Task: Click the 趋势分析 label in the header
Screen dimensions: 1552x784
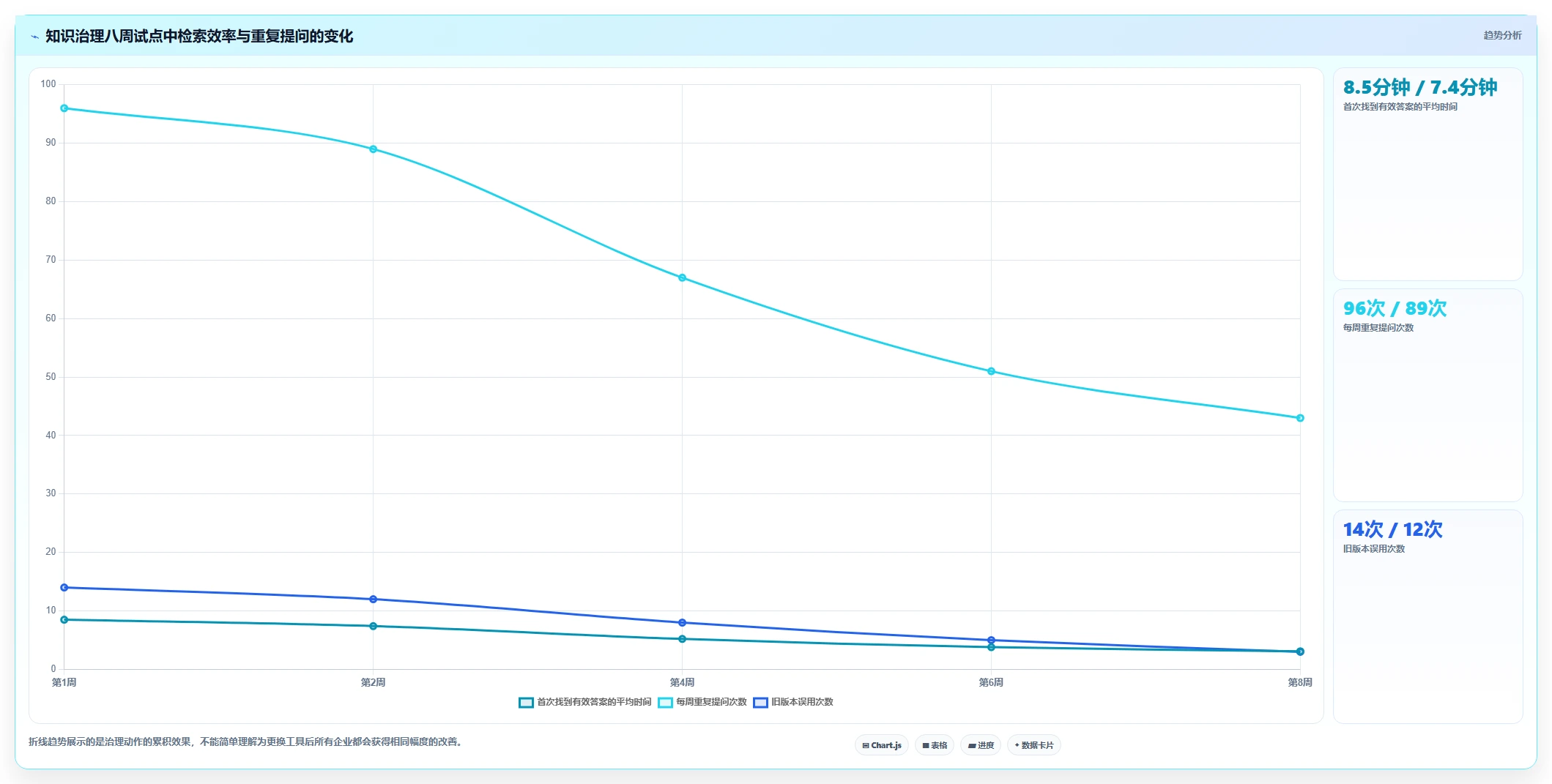Action: point(1502,35)
